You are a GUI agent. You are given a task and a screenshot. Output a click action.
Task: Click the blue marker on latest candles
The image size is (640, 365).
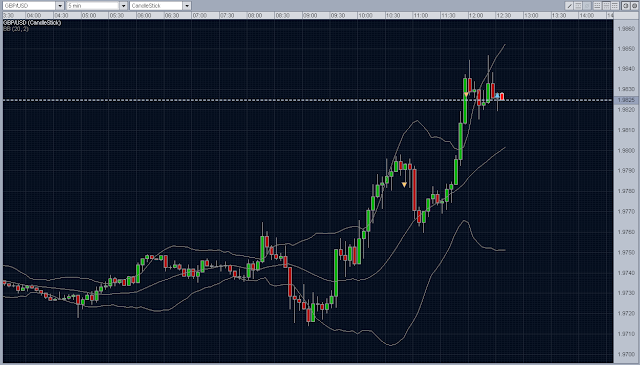(497, 95)
